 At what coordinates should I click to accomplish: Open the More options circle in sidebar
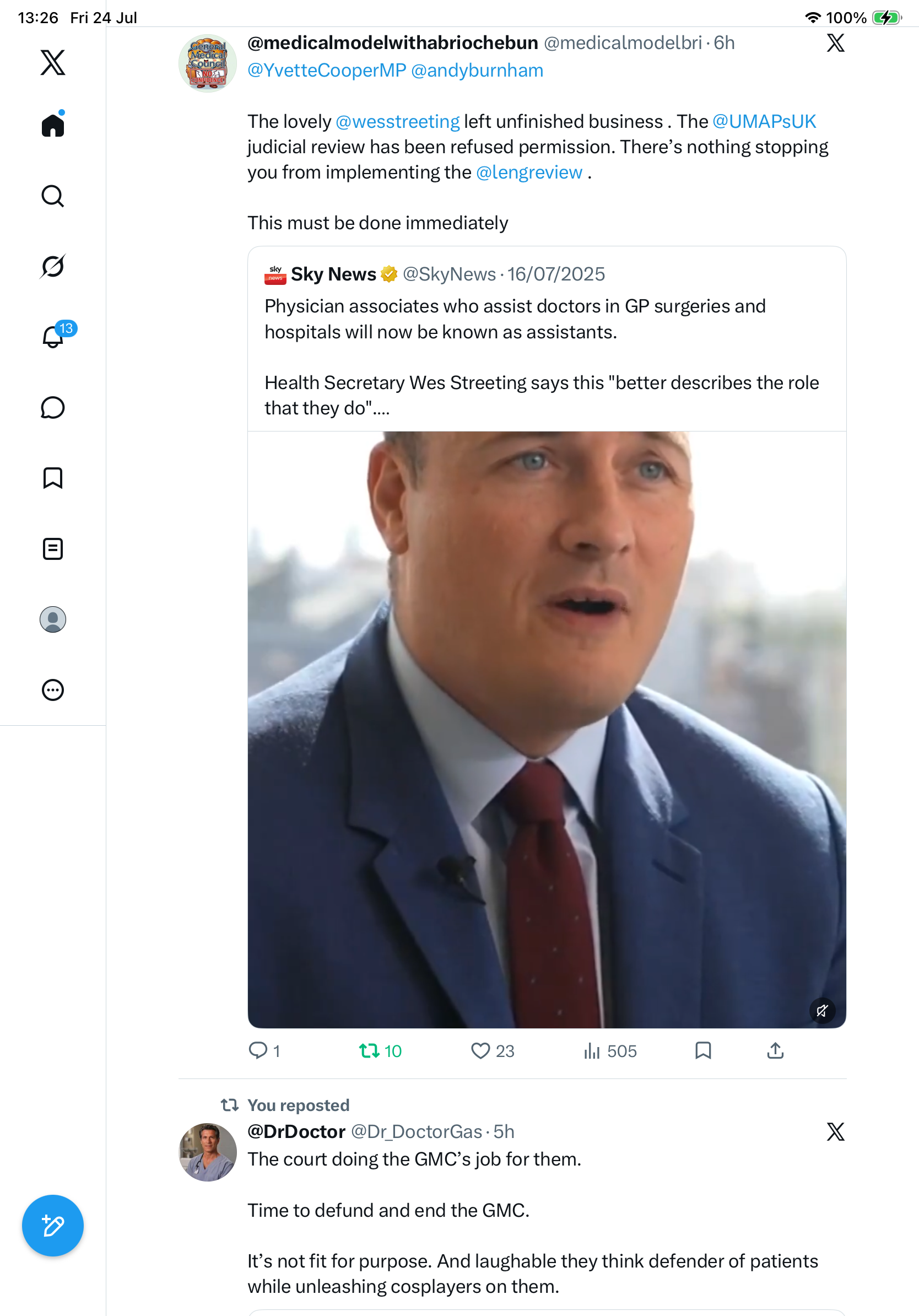(x=53, y=690)
